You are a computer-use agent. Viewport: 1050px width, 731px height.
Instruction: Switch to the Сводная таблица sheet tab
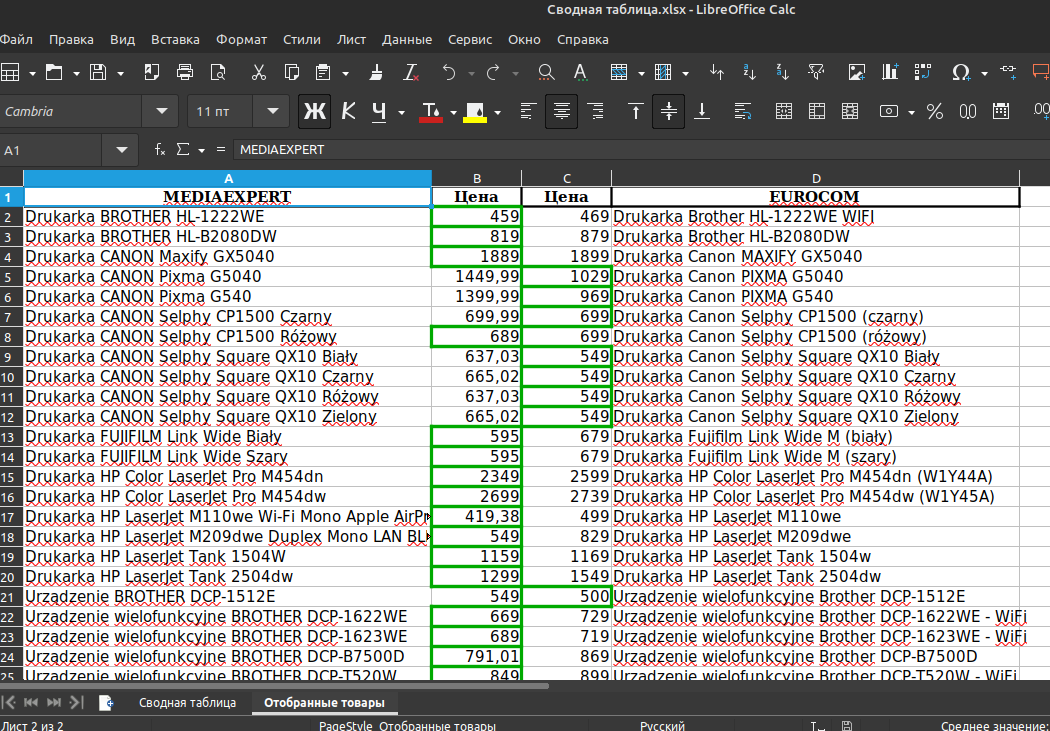(x=188, y=702)
